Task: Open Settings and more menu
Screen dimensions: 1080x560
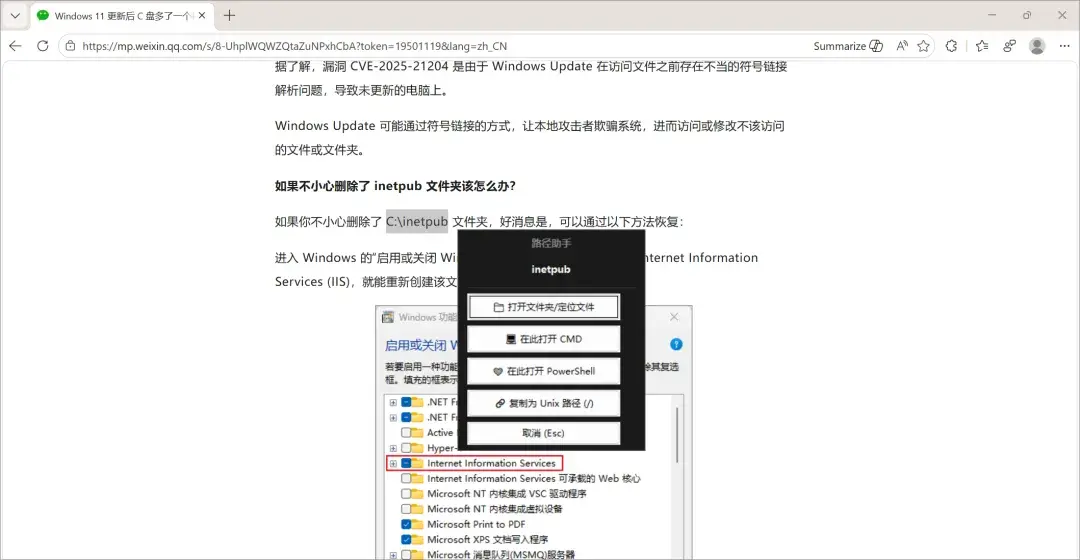Action: (x=1064, y=46)
